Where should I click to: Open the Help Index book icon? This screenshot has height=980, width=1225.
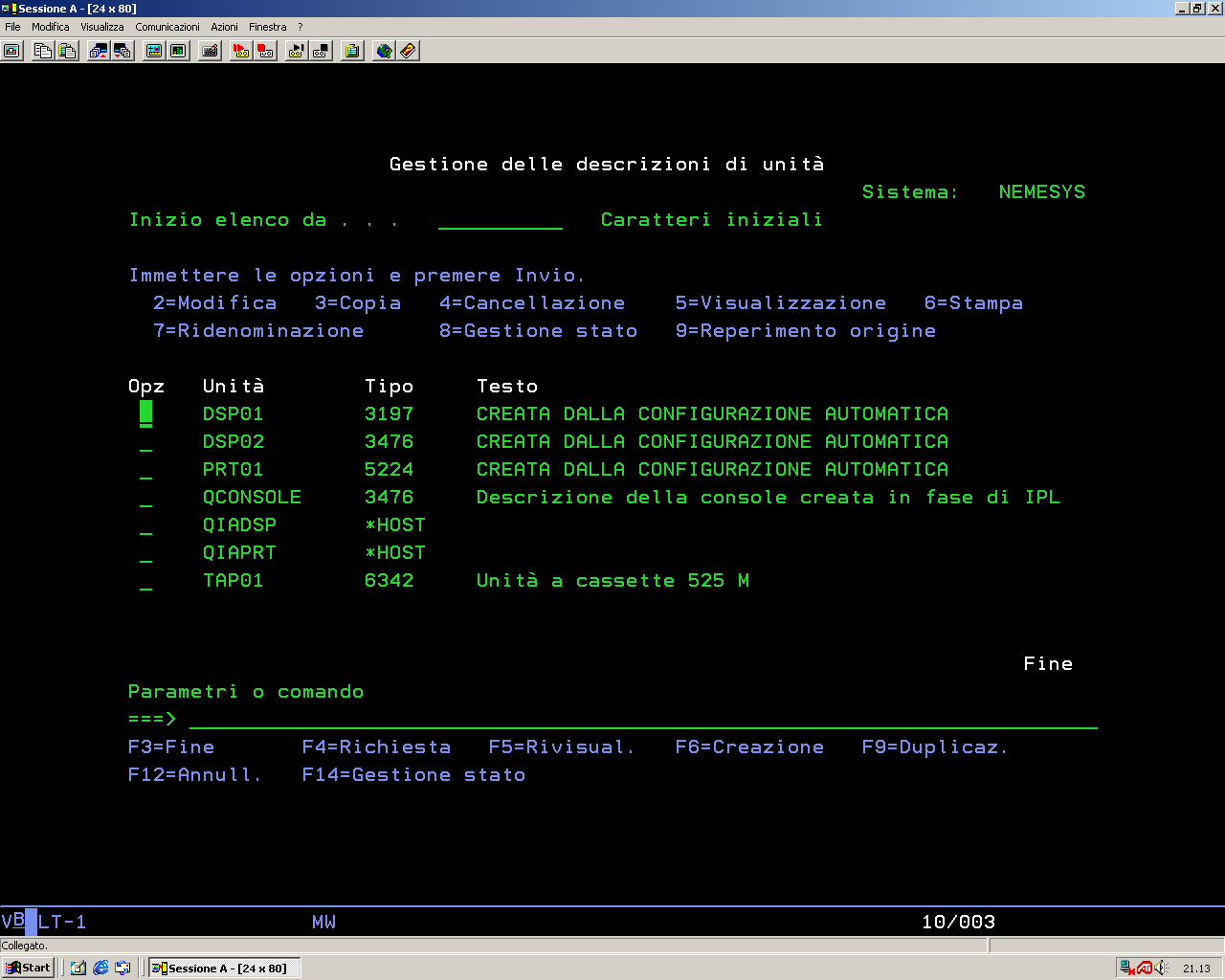409,51
